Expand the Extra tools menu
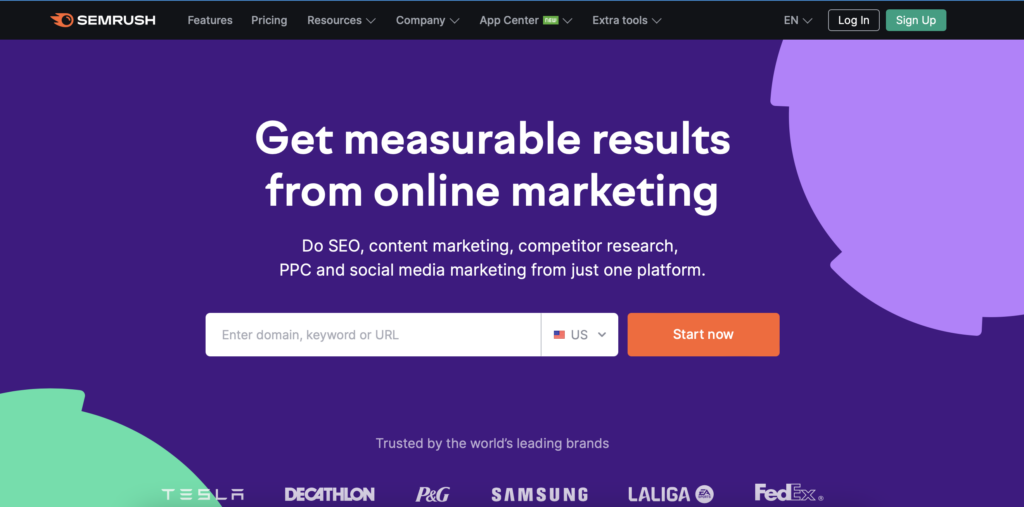Viewport: 1024px width, 507px height. click(x=626, y=20)
